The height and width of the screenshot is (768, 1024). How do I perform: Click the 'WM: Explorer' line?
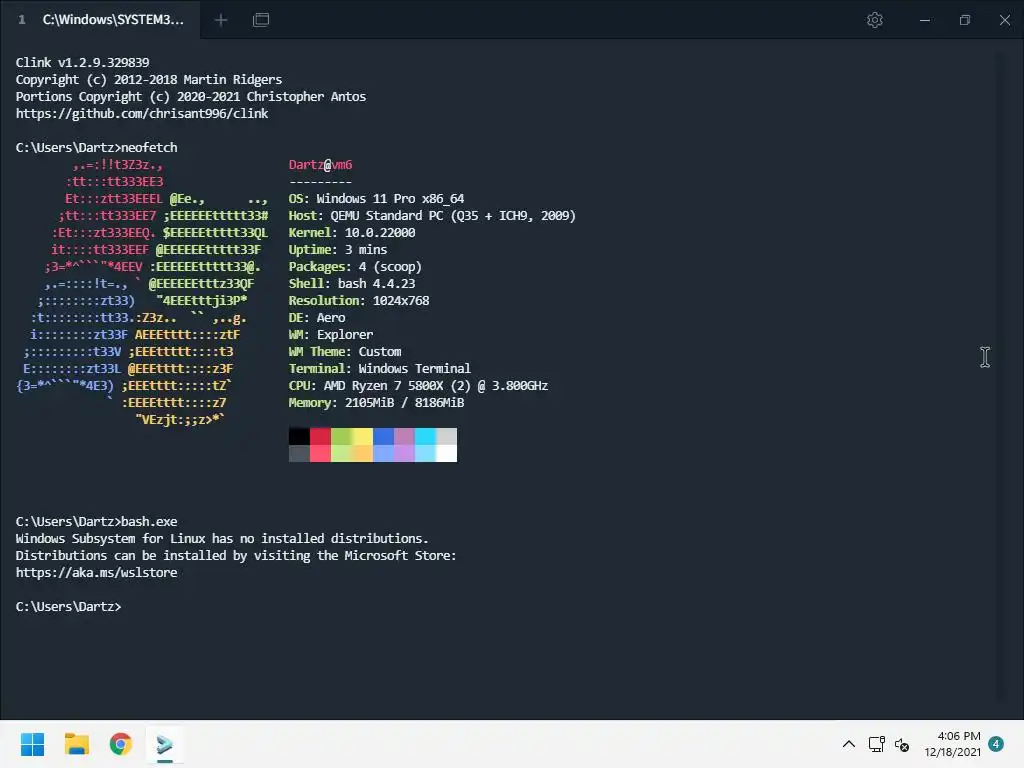pos(331,334)
